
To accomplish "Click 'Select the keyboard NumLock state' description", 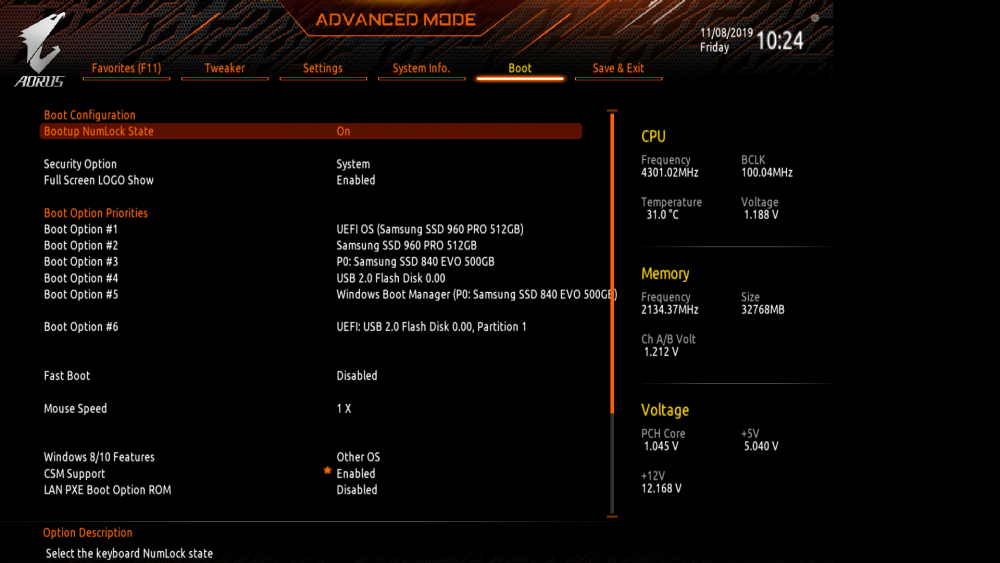I will tap(129, 553).
